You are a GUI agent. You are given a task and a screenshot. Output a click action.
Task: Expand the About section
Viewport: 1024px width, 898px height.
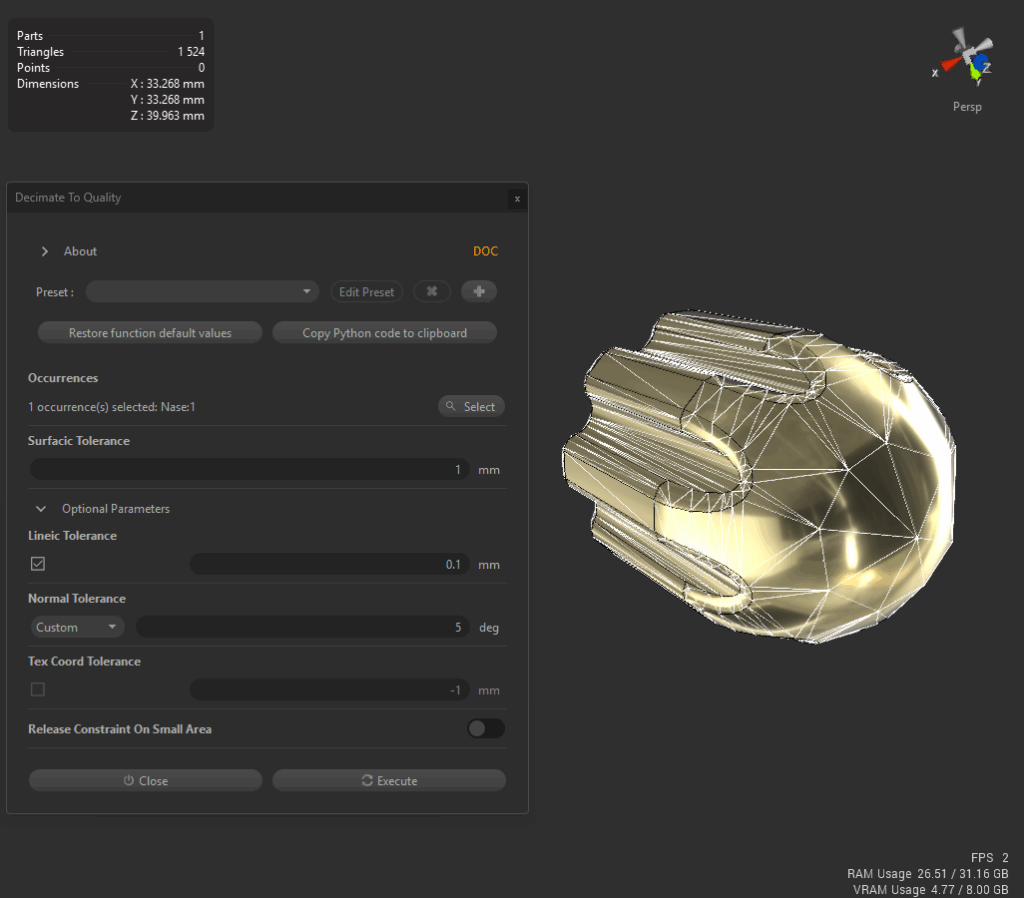44,251
